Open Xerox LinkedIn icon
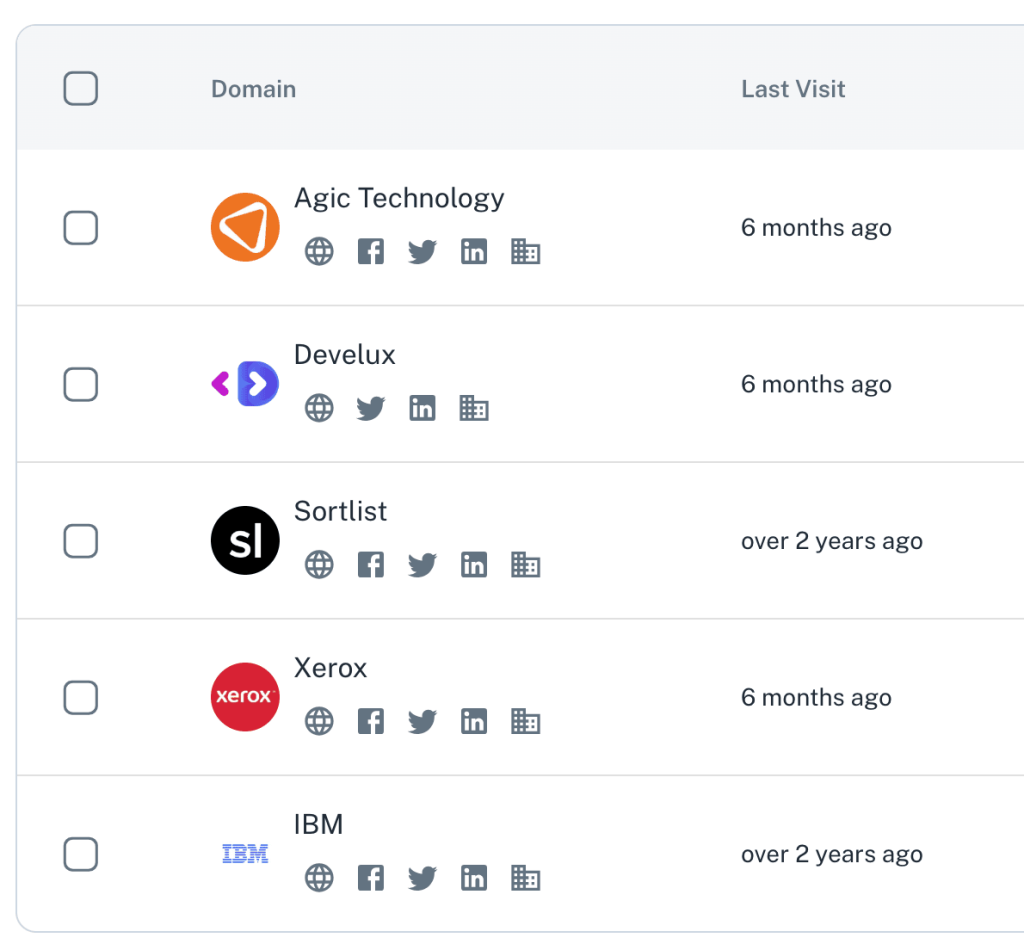The height and width of the screenshot is (950, 1024). pos(474,721)
